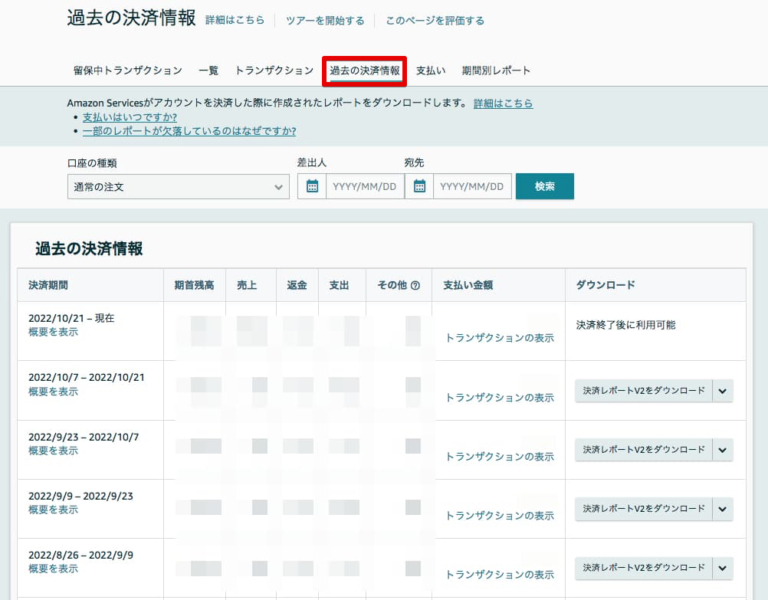Click the 2022/9/9 – 2022/9/23 period text

coord(81,496)
